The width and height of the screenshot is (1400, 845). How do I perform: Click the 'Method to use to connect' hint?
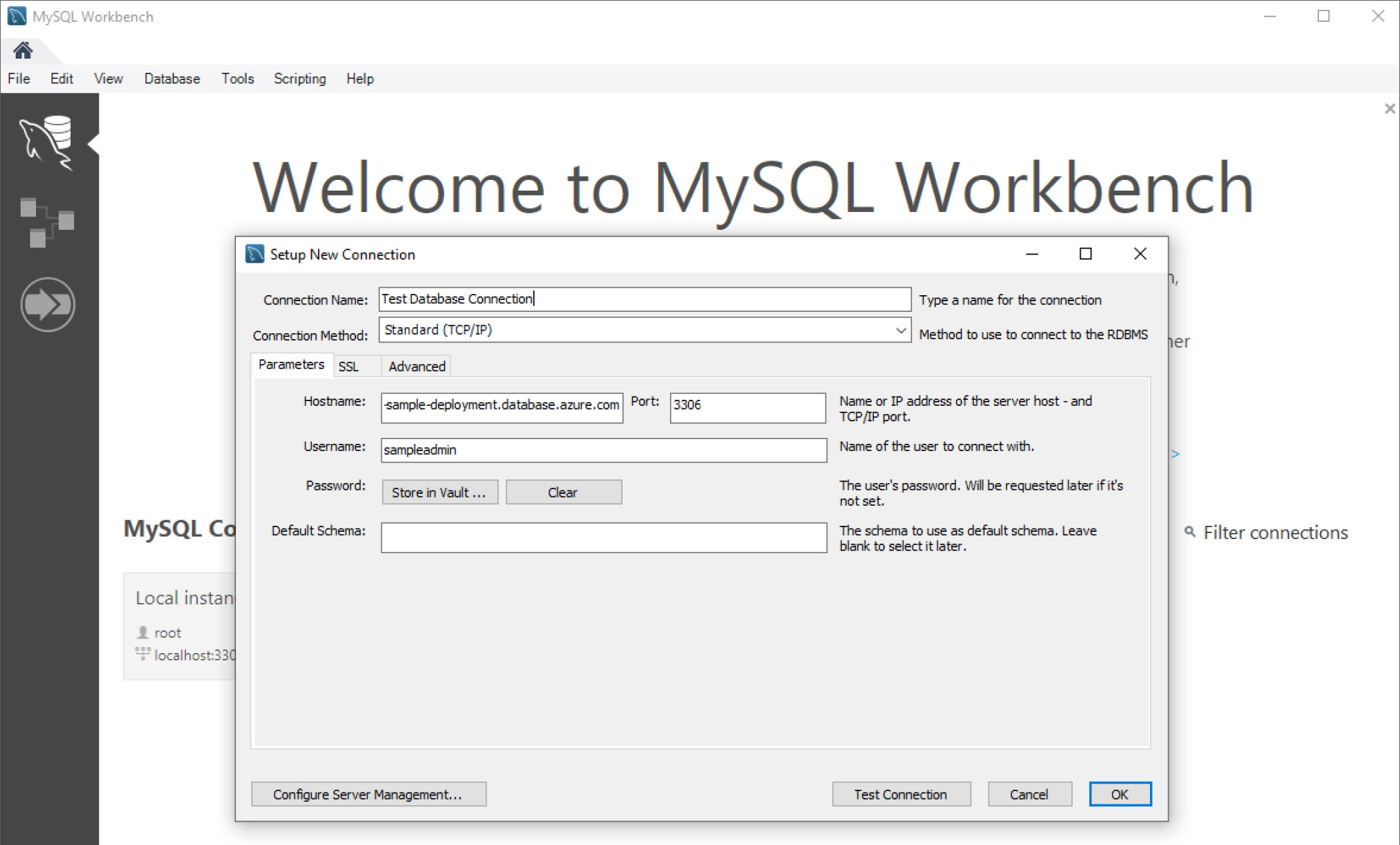(1033, 335)
